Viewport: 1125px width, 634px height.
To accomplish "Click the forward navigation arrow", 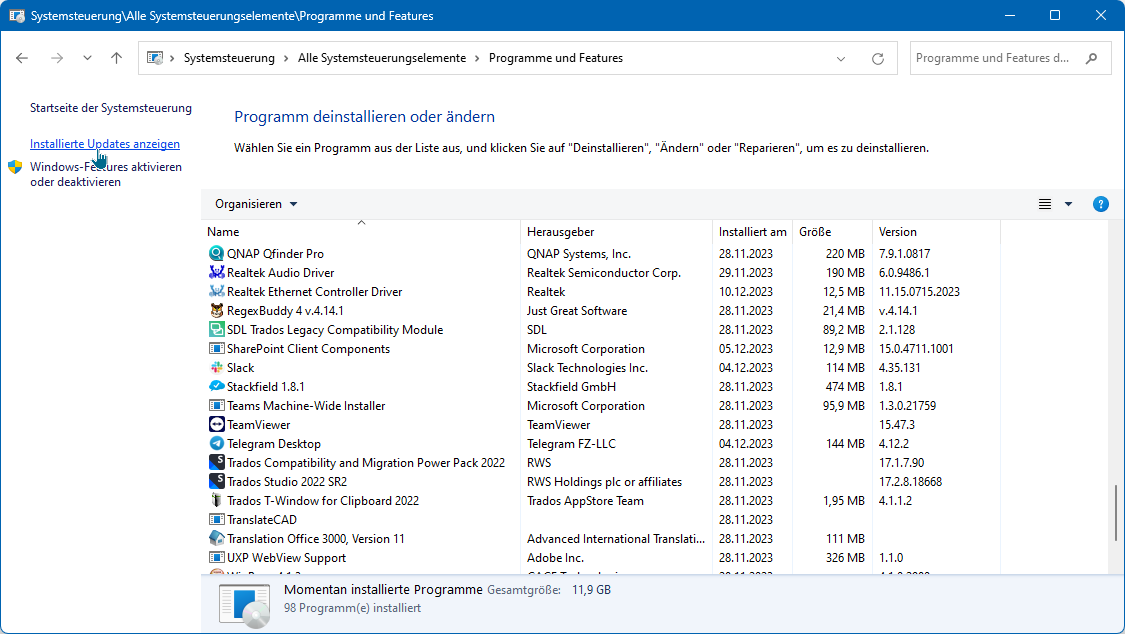I will pyautogui.click(x=57, y=58).
